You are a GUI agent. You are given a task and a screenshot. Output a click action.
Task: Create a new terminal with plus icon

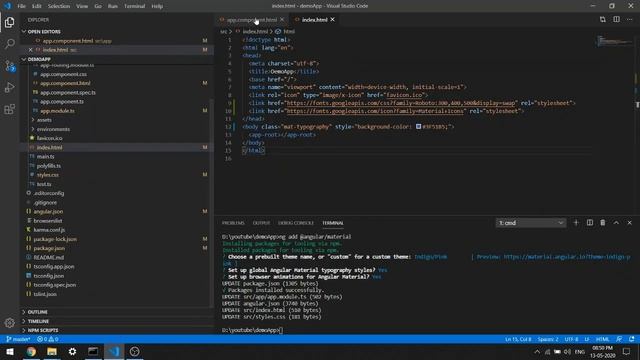[576, 223]
